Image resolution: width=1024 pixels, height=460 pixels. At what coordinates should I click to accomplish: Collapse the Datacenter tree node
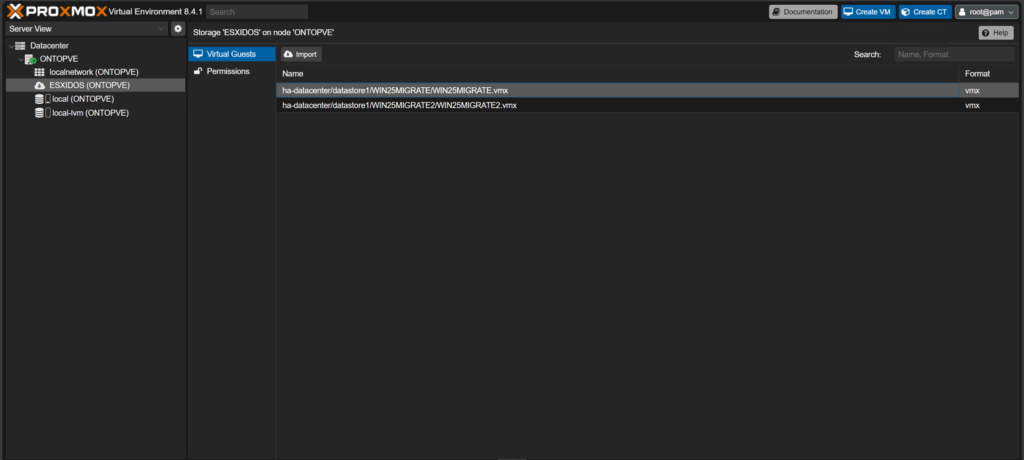pyautogui.click(x=10, y=46)
